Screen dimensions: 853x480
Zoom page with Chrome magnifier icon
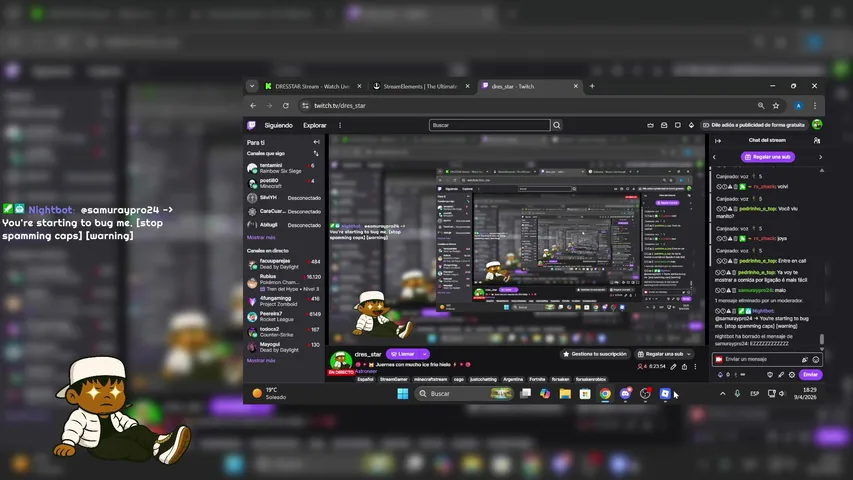point(761,106)
